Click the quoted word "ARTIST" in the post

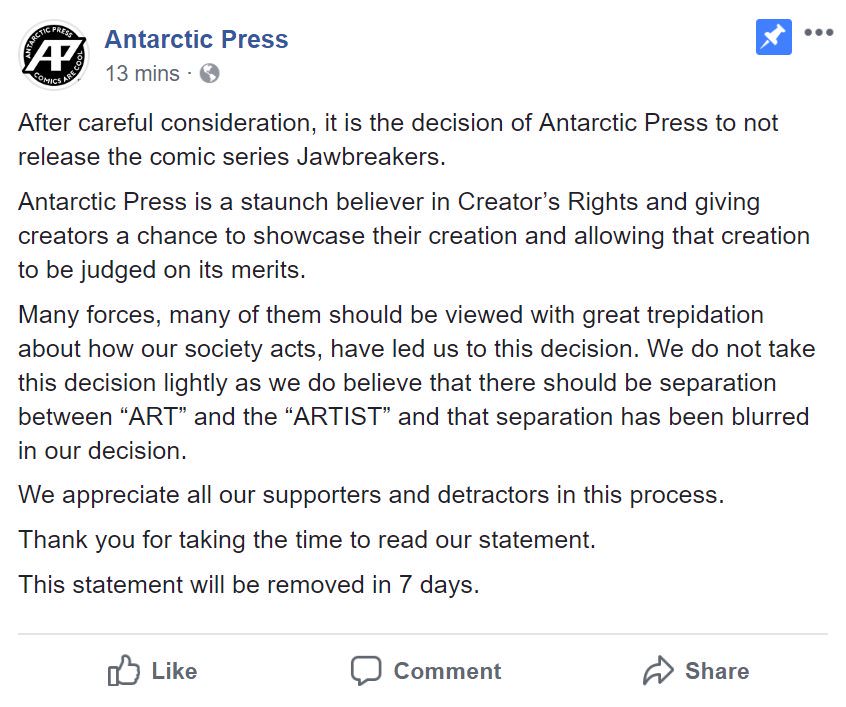337,417
